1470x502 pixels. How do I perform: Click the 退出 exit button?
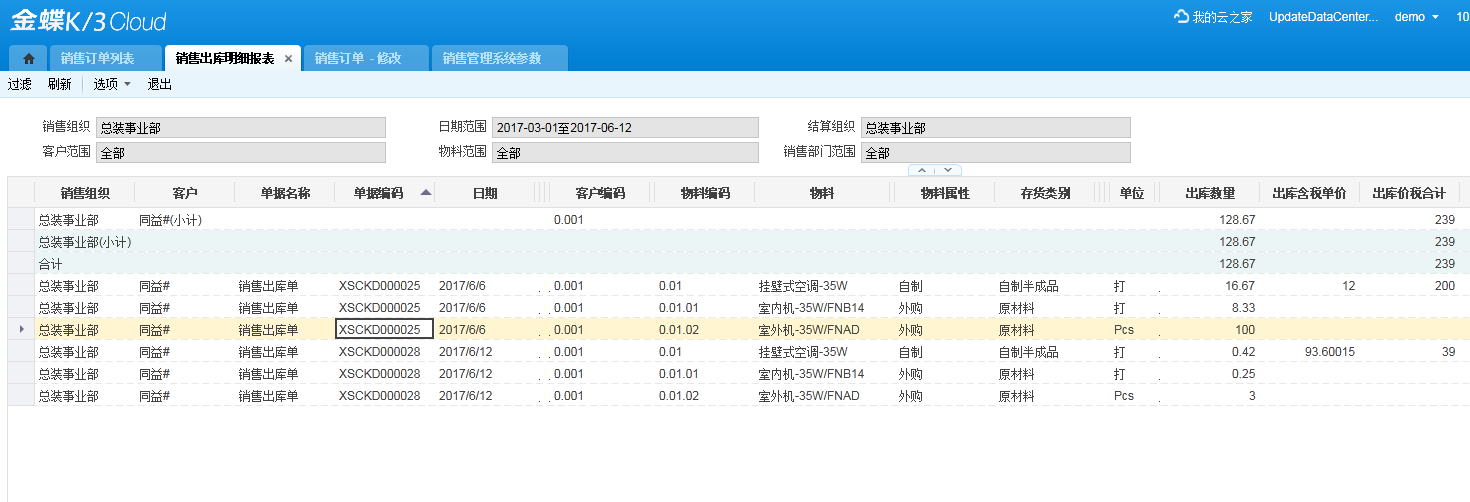coord(160,84)
